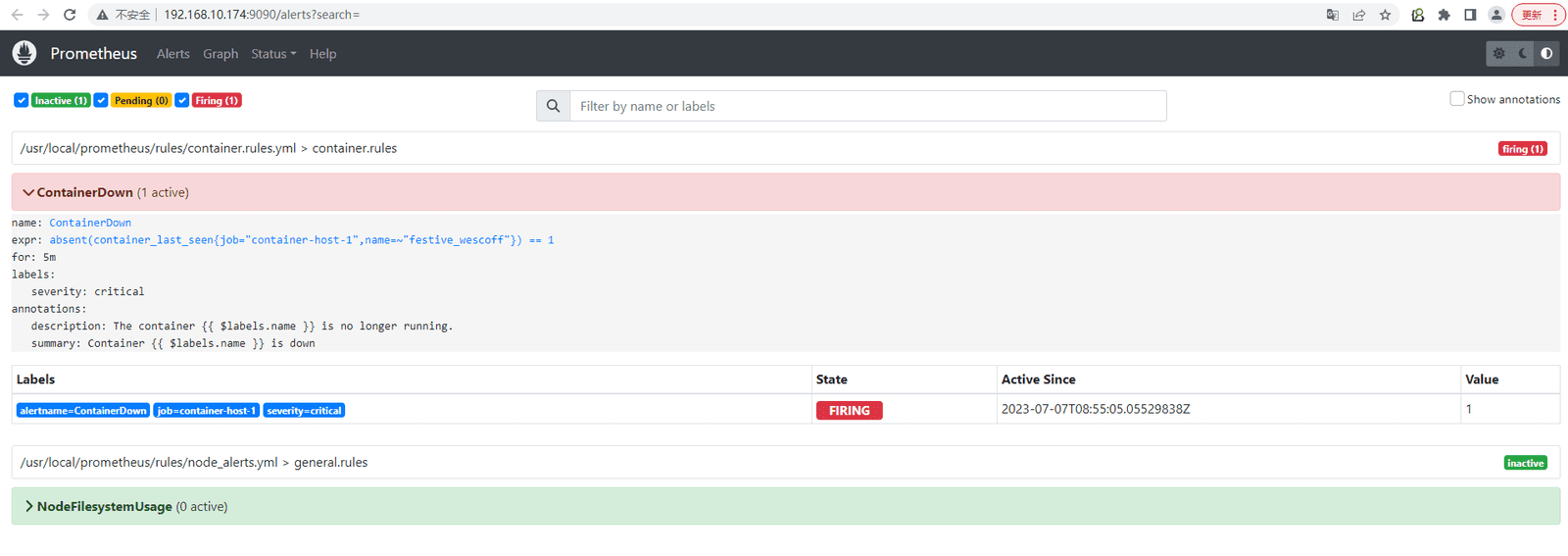Toggle the Inactive (1) filter checkbox
This screenshot has height=556, width=1568.
(x=21, y=100)
